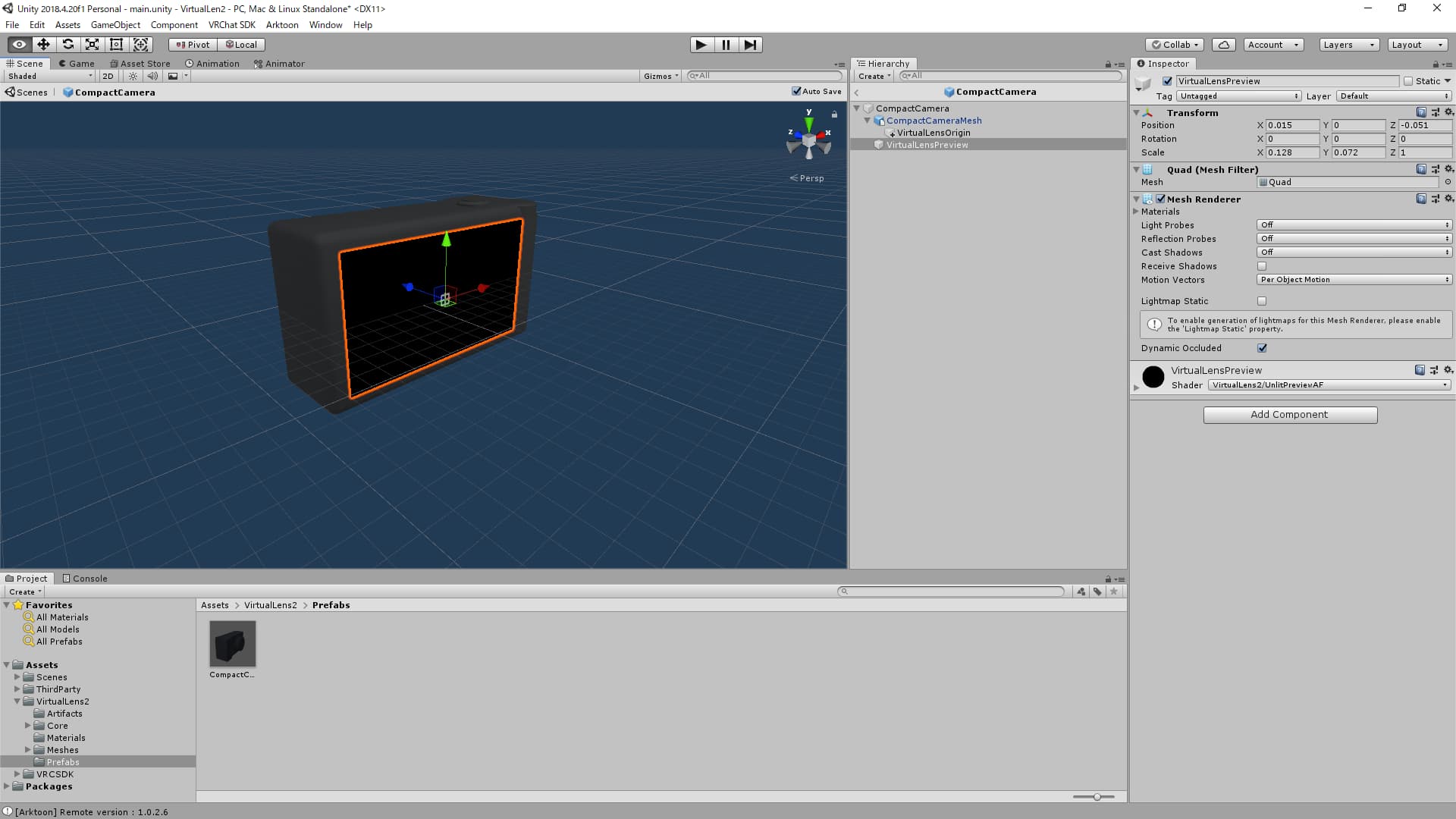The height and width of the screenshot is (819, 1456).
Task: Select the Scale tool
Action: 92,45
